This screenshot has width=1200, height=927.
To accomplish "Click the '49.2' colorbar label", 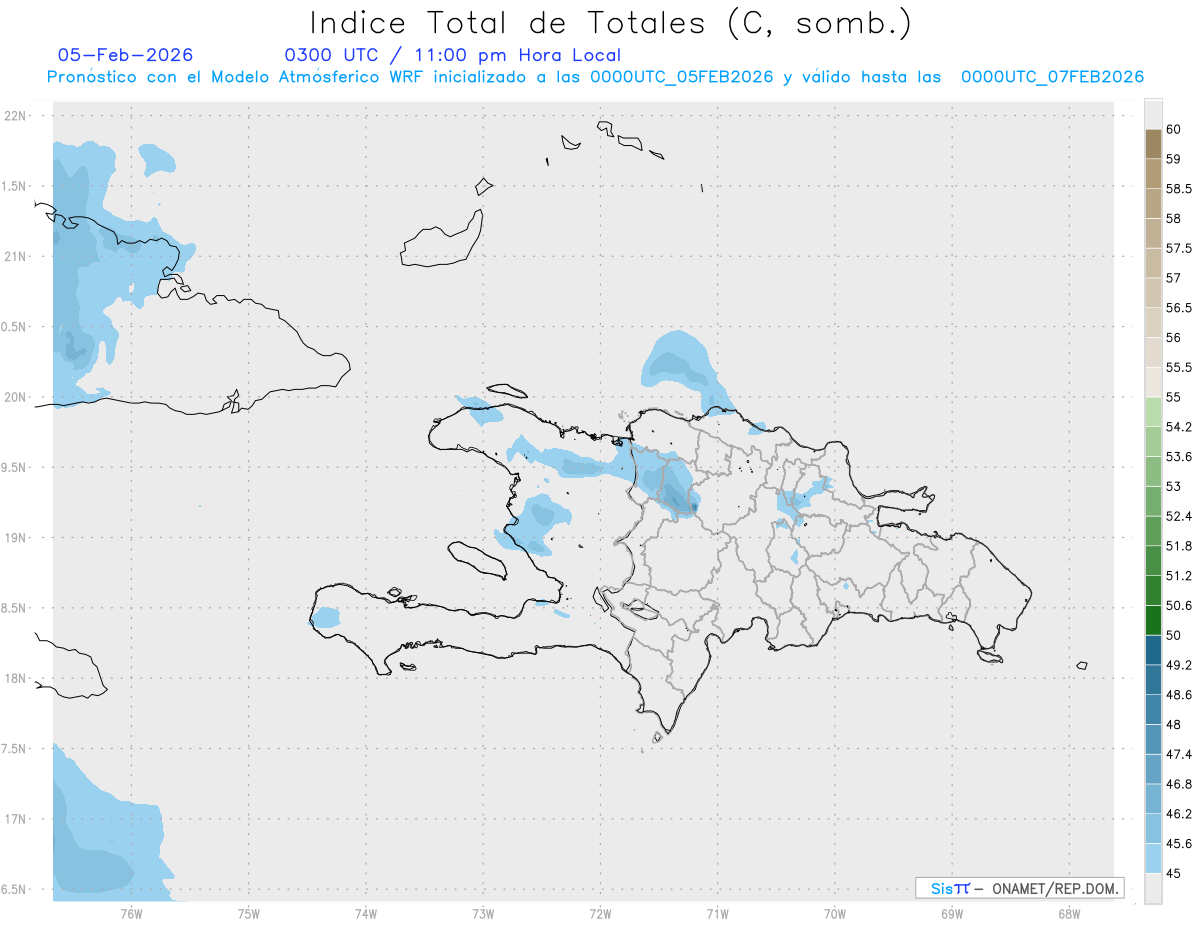I will 1178,665.
